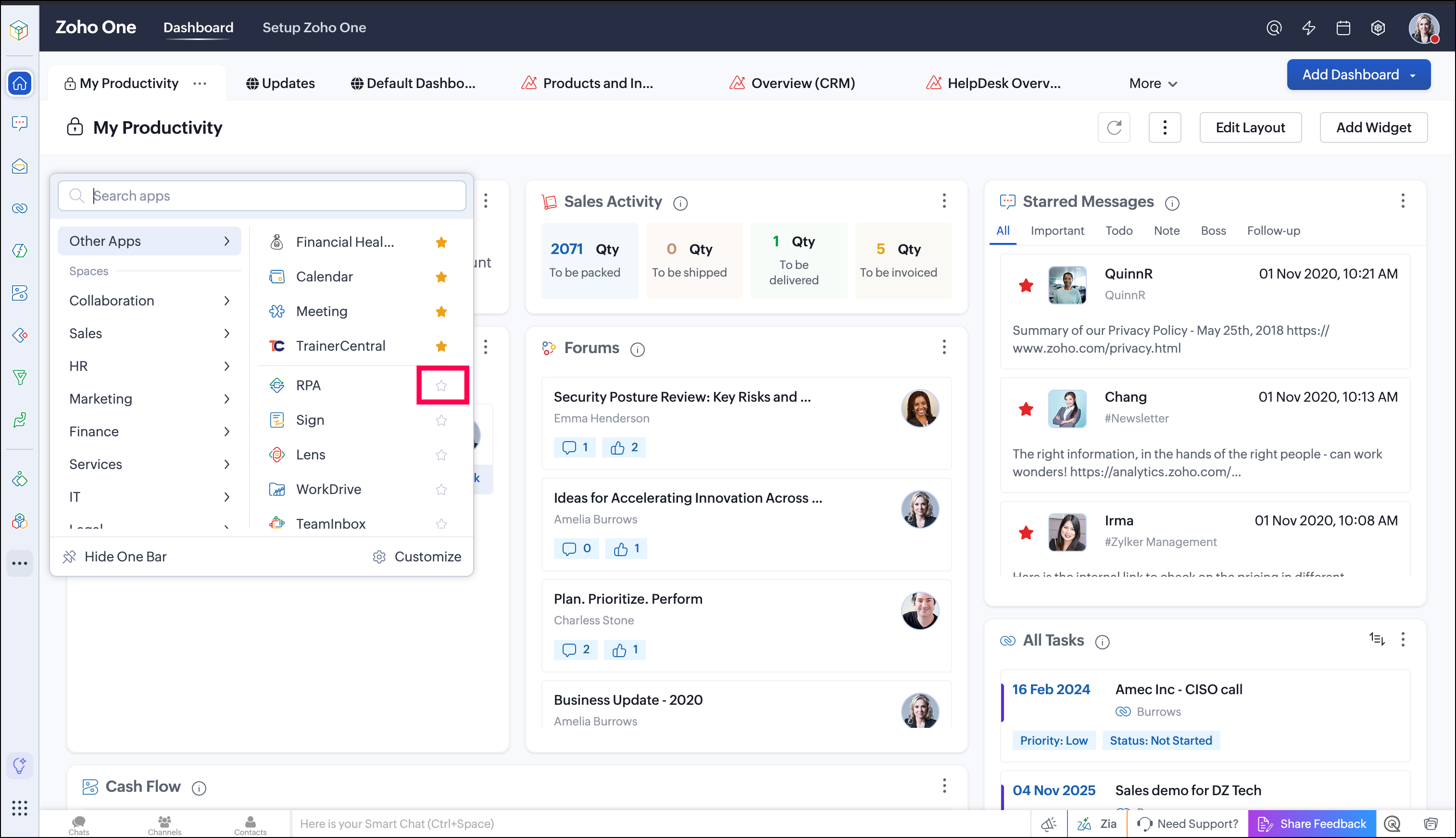Image resolution: width=1456 pixels, height=838 pixels.
Task: Open the search chat icon in top bar
Action: [x=1274, y=27]
